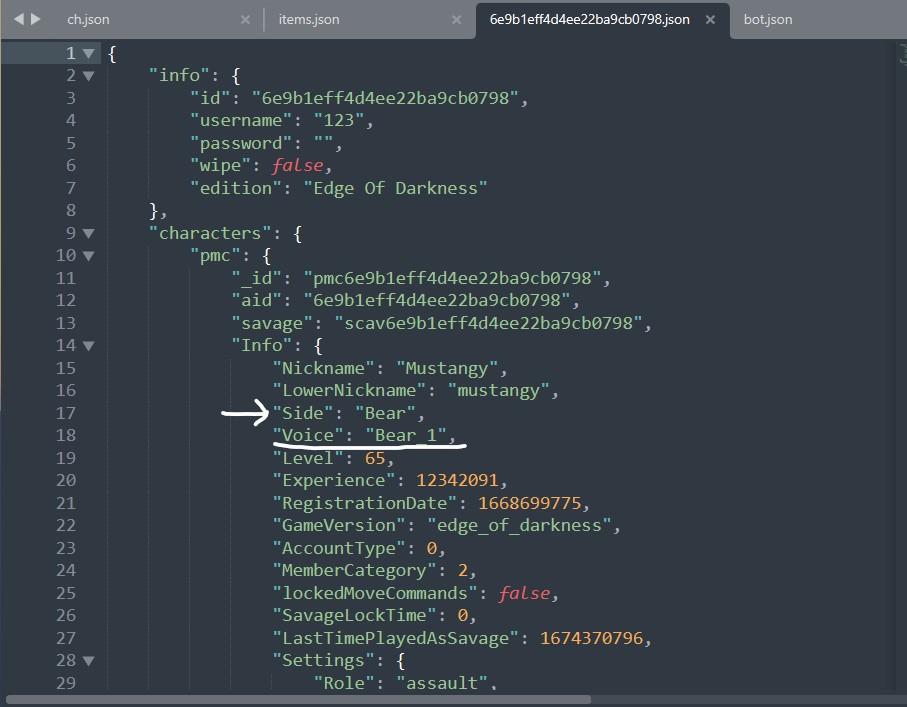
Task: Click the "Nickname" key on line 15
Action: pos(323,369)
